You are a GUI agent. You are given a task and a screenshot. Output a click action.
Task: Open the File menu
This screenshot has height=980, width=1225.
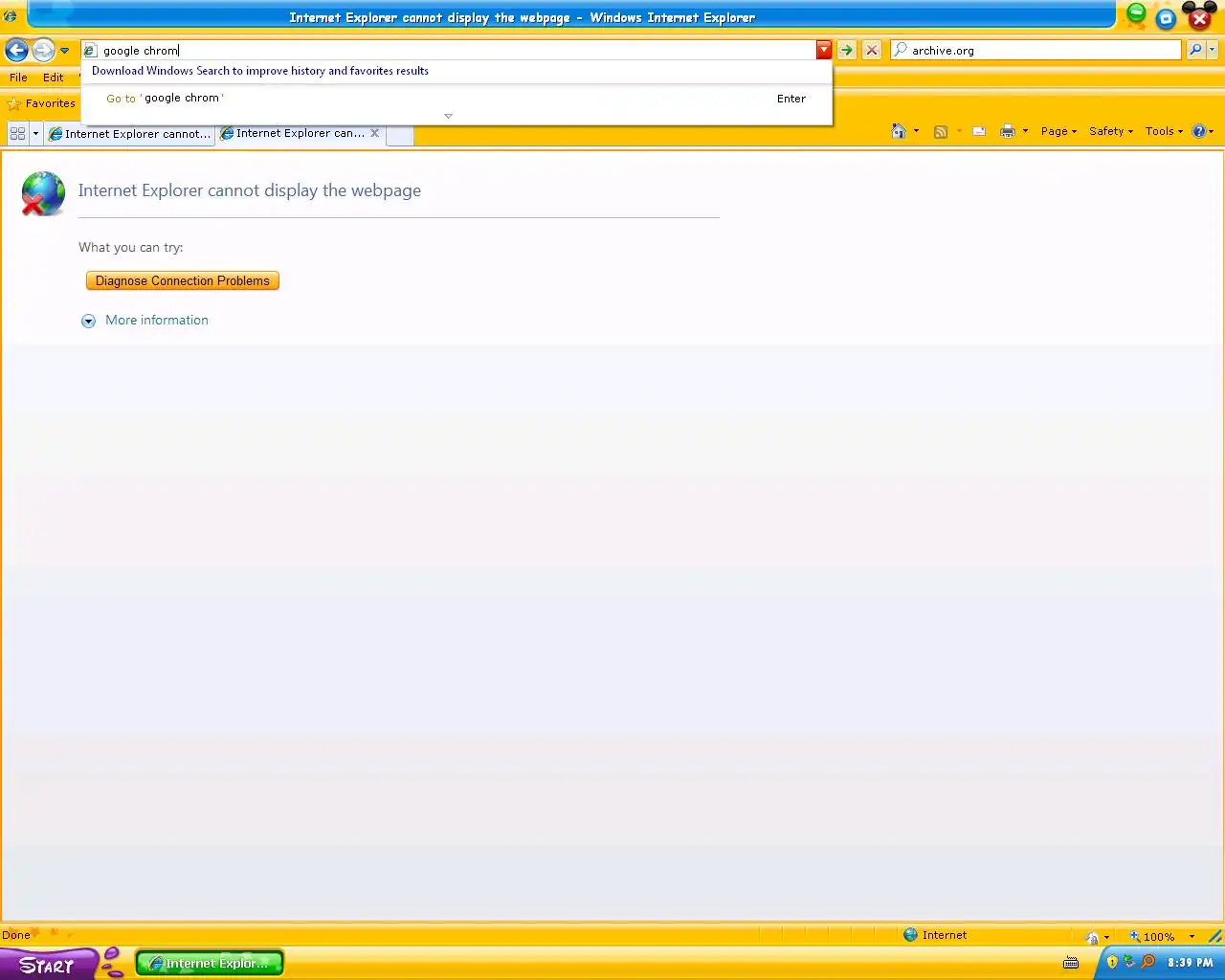click(x=18, y=78)
